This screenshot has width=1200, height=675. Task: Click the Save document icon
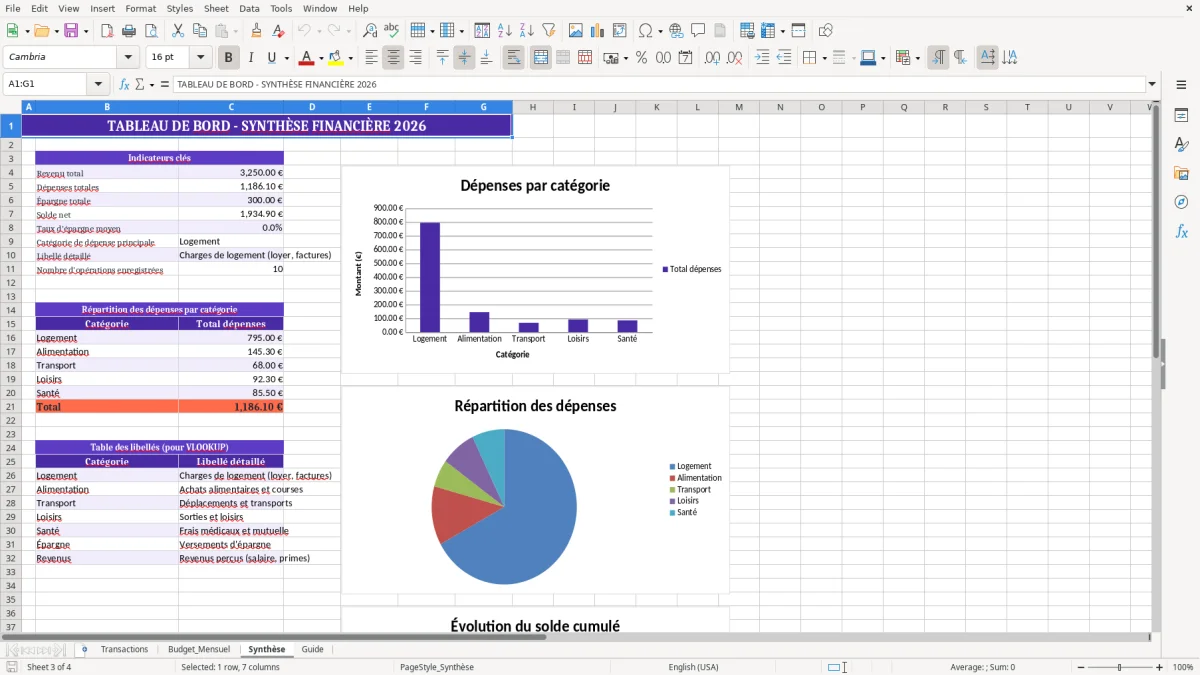(x=71, y=31)
